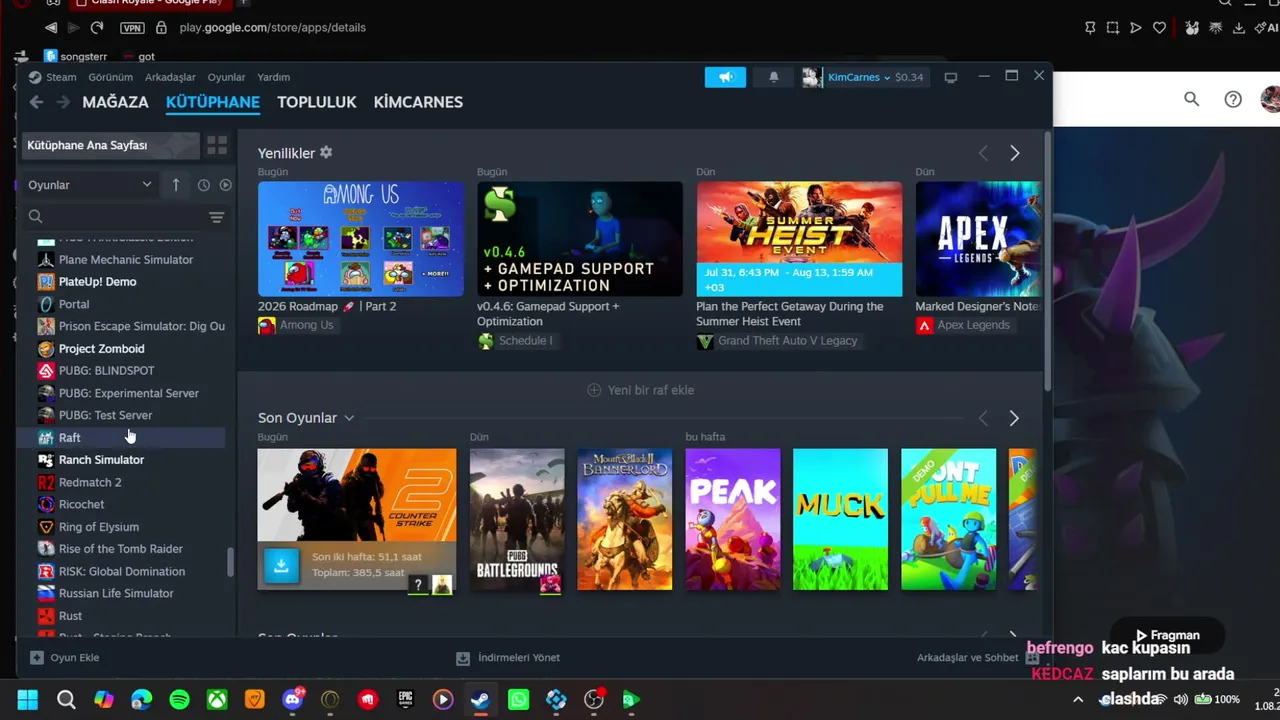Open the PEAK game cover

pos(733,520)
